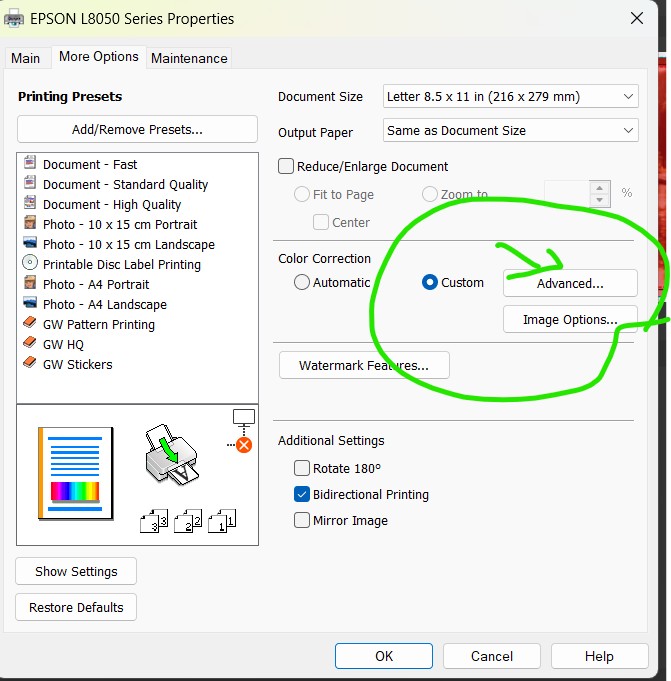Image resolution: width=671 pixels, height=681 pixels.
Task: Select the Document - Fast preset icon
Action: [x=29, y=164]
